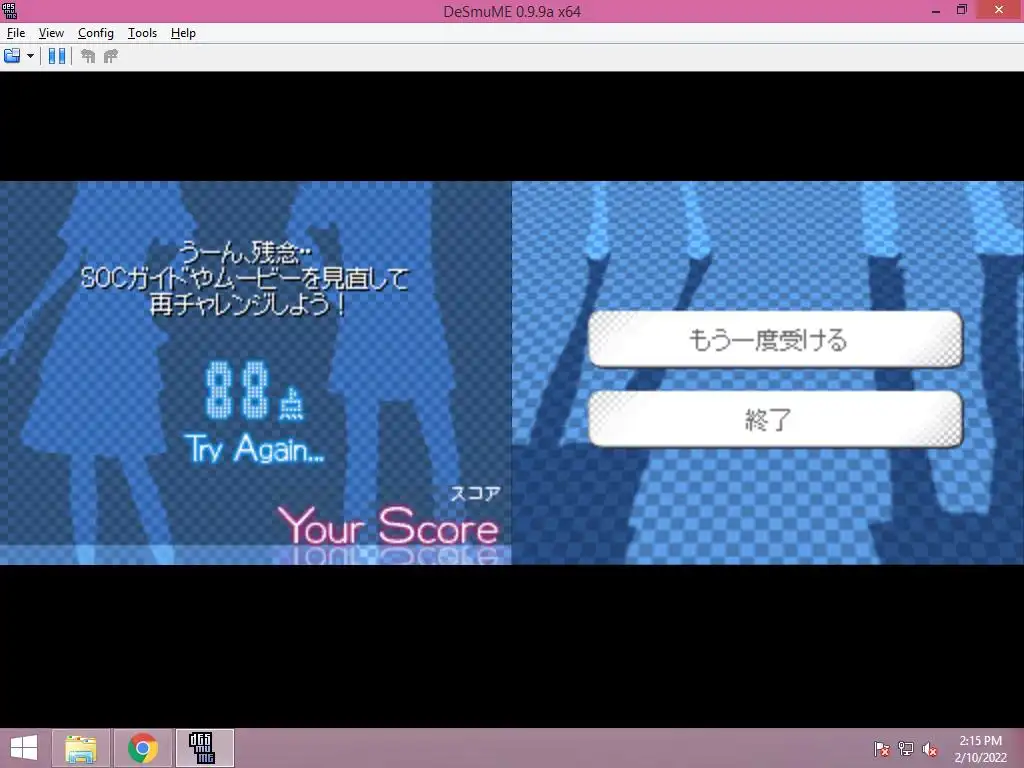
Task: Click the rotate right toolbar icon
Action: tap(111, 56)
